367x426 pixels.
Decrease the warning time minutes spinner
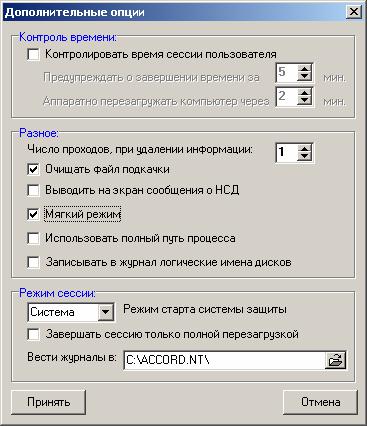(x=304, y=76)
